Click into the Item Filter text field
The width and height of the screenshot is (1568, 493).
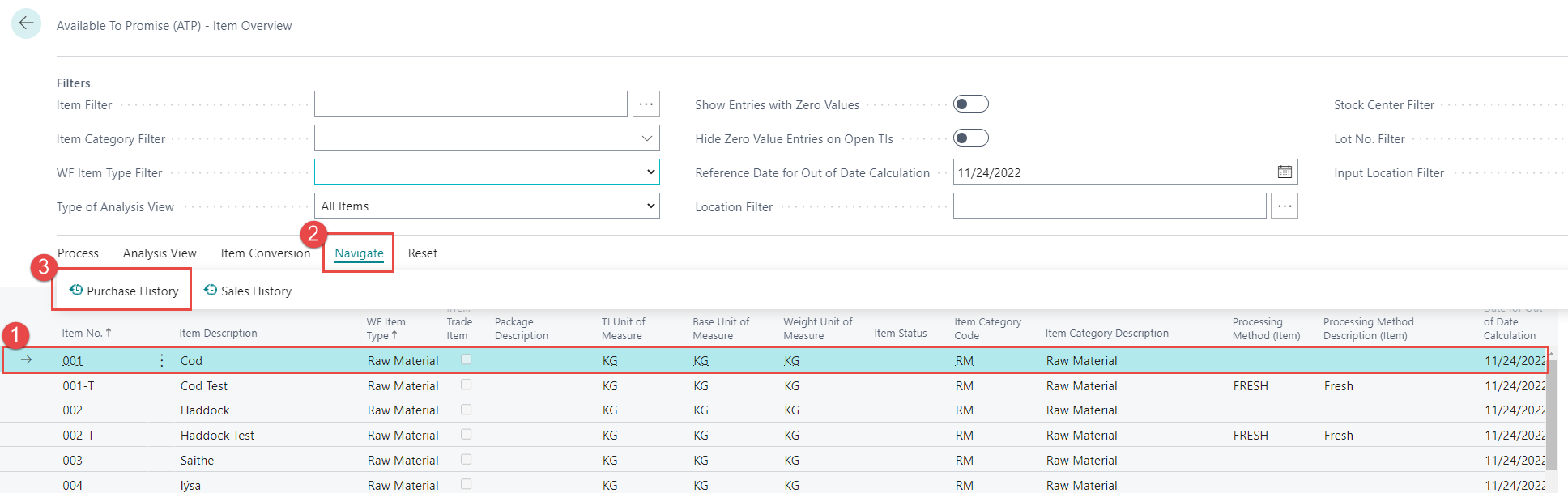(470, 104)
